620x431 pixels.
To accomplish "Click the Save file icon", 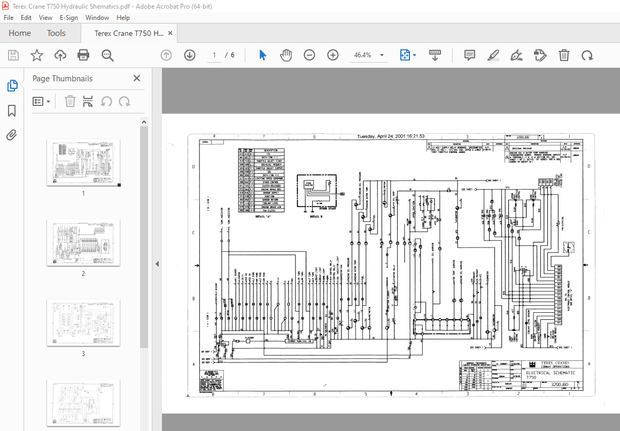I will pyautogui.click(x=13, y=55).
